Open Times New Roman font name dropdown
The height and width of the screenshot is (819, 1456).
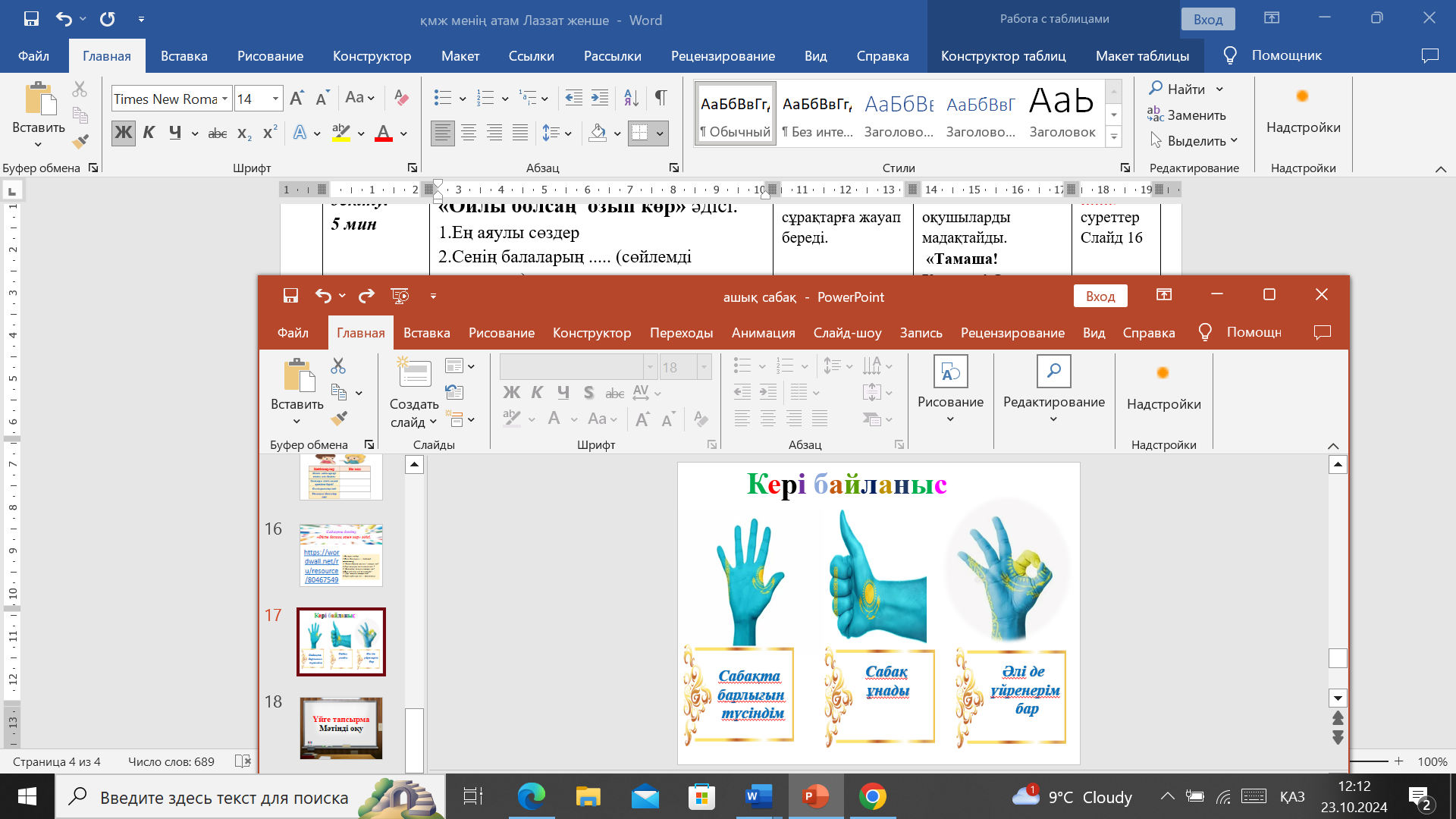(224, 99)
